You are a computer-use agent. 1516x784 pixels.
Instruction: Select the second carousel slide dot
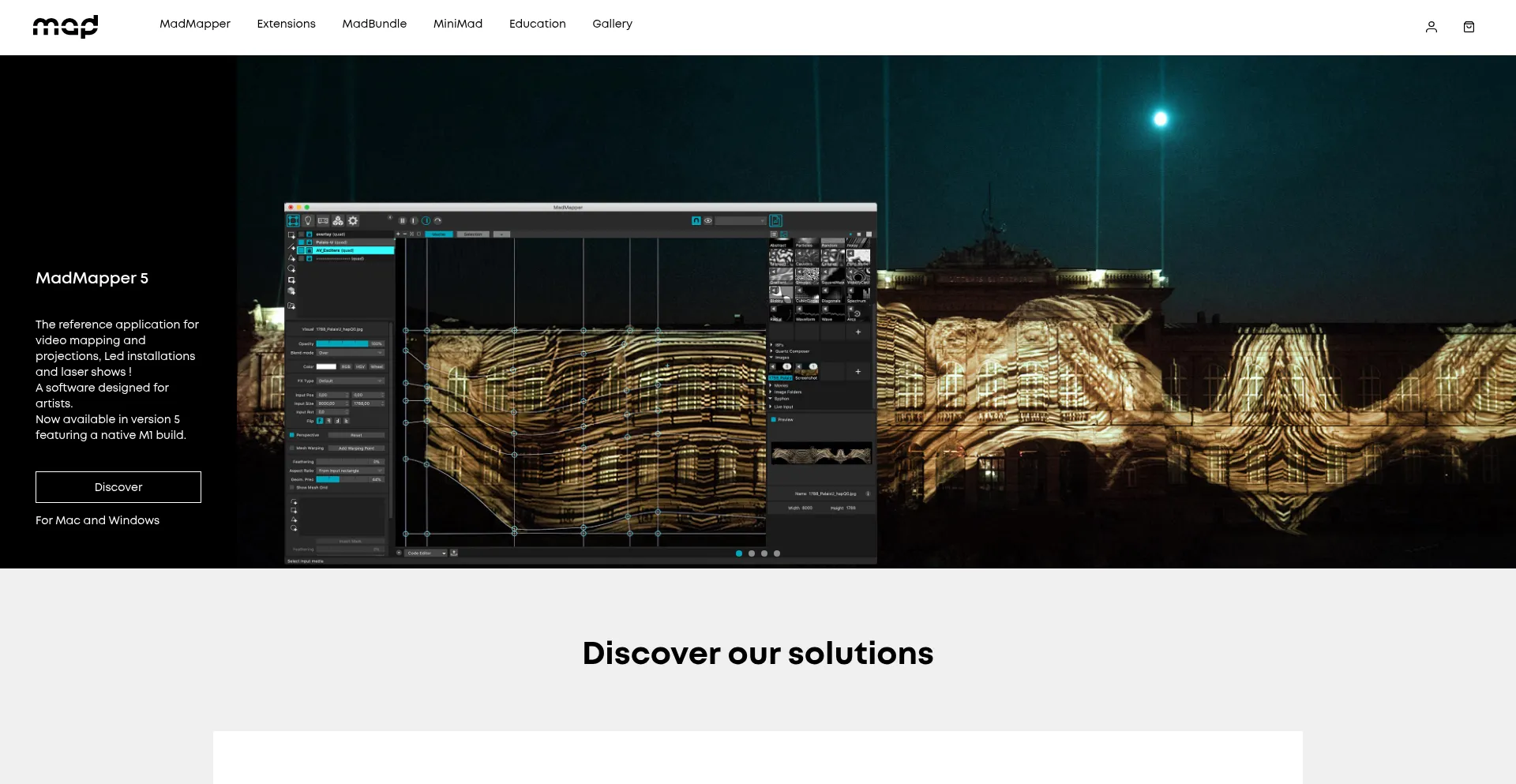752,553
